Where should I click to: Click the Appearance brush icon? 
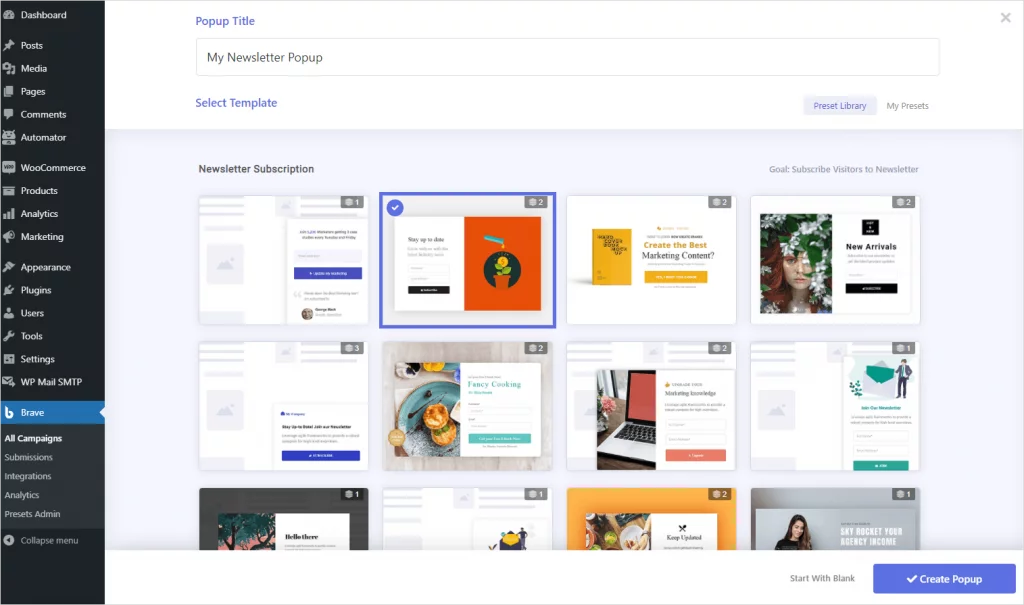point(9,267)
